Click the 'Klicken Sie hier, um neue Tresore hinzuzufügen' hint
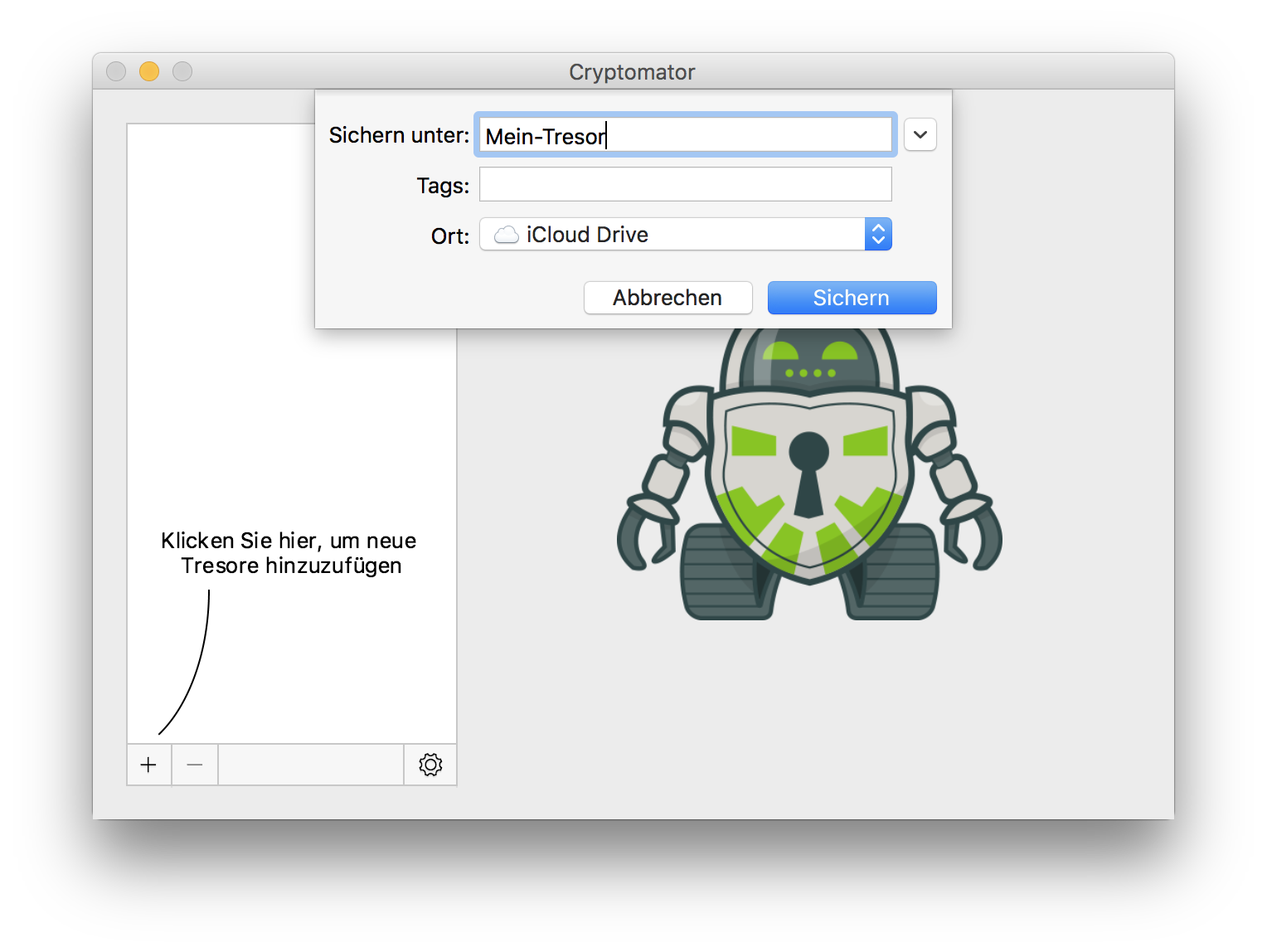1267x952 pixels. 289,553
